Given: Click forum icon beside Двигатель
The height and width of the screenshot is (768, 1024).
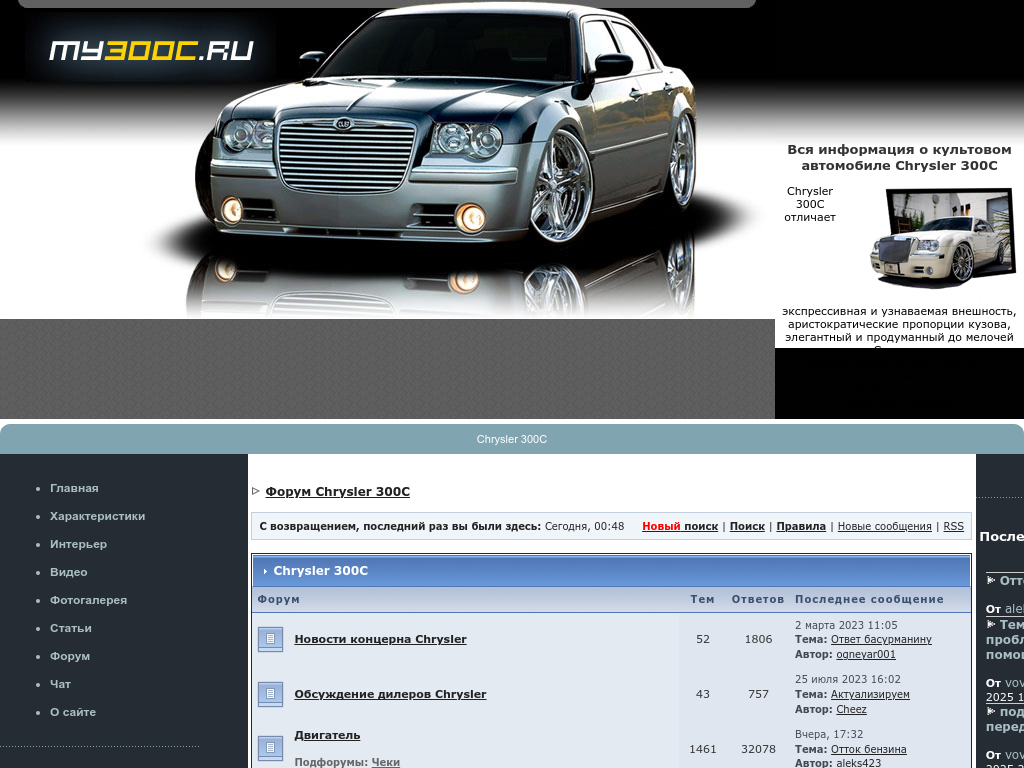Looking at the screenshot, I should point(270,748).
